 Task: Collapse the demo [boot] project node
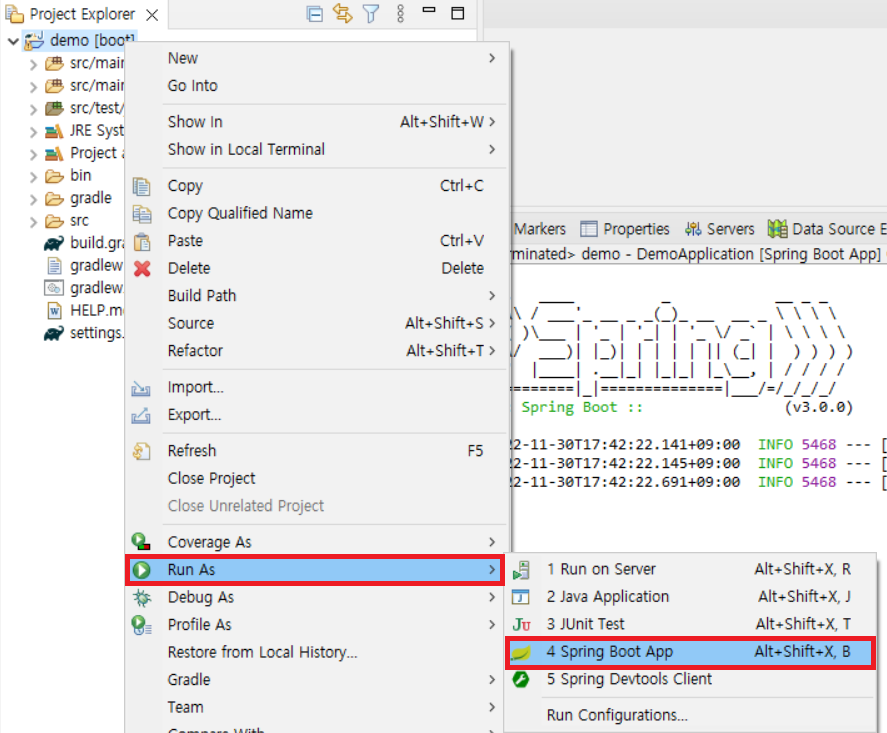(x=13, y=41)
